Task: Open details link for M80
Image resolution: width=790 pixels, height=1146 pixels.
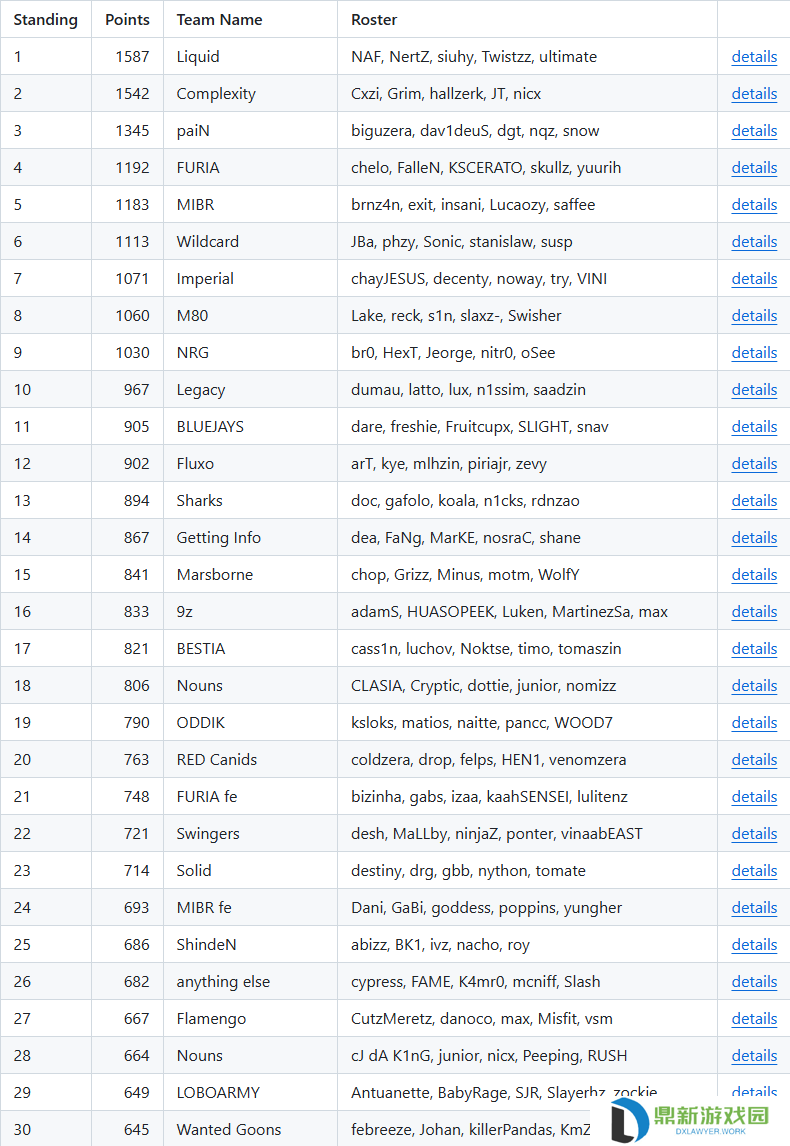Action: click(754, 316)
